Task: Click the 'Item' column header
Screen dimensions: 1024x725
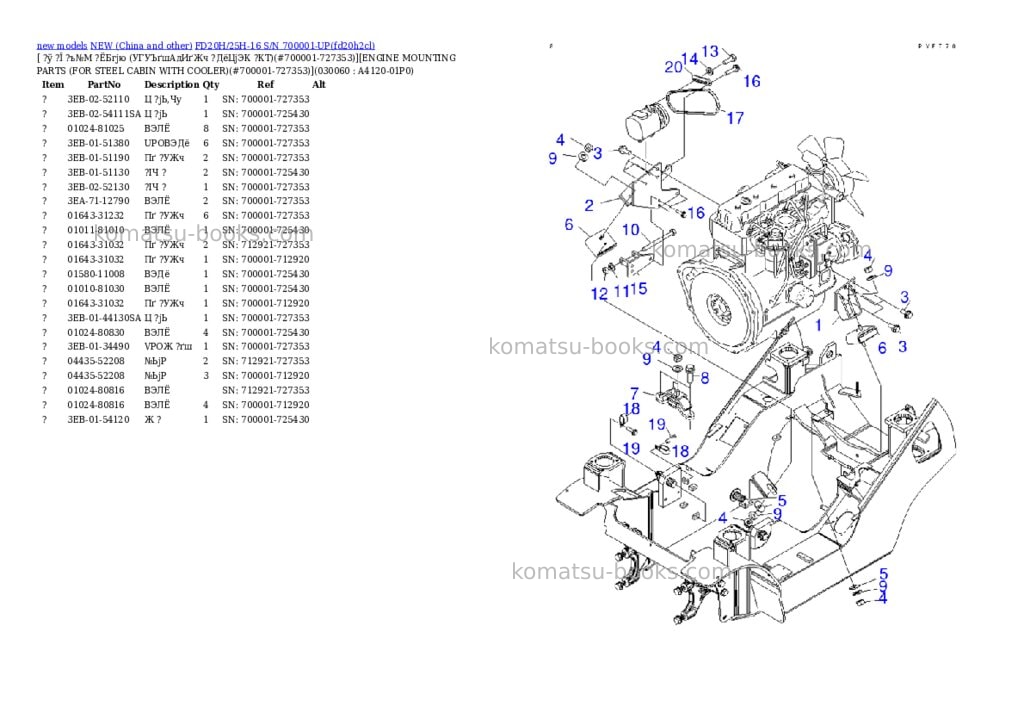Action: click(x=53, y=85)
